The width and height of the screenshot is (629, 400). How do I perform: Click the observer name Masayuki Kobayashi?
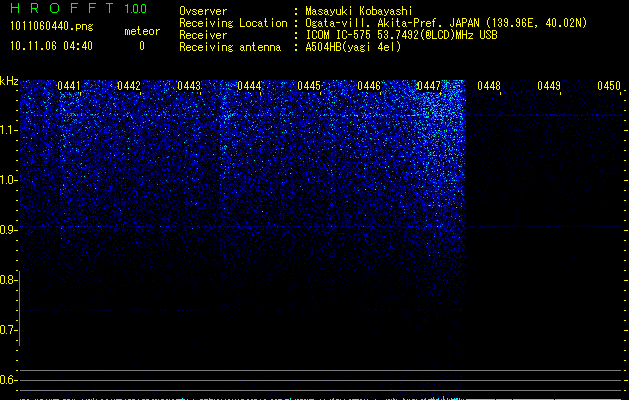click(359, 11)
